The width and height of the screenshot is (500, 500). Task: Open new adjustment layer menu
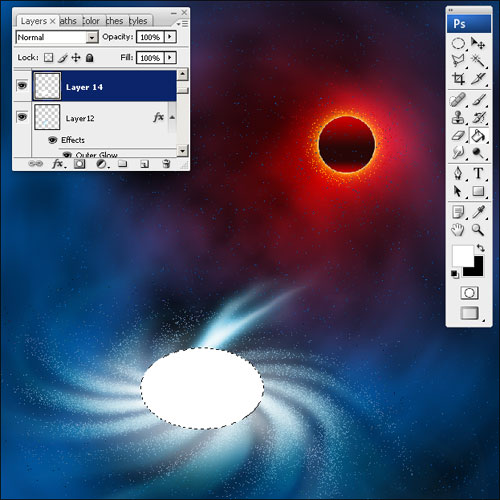102,164
